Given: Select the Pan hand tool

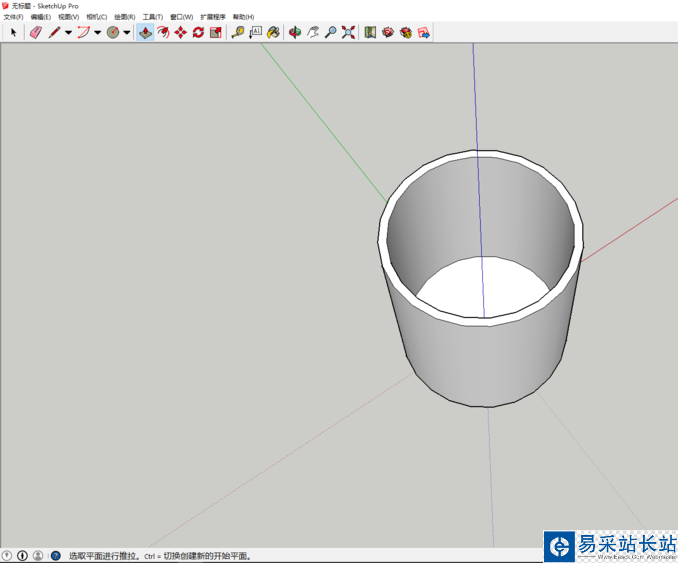Looking at the screenshot, I should coord(312,32).
